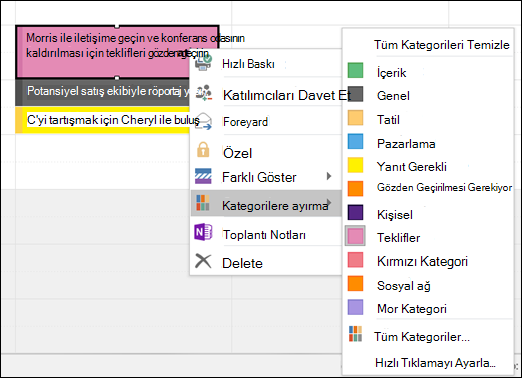Select the Tatil category label
Image resolution: width=522 pixels, height=378 pixels.
pyautogui.click(x=388, y=120)
